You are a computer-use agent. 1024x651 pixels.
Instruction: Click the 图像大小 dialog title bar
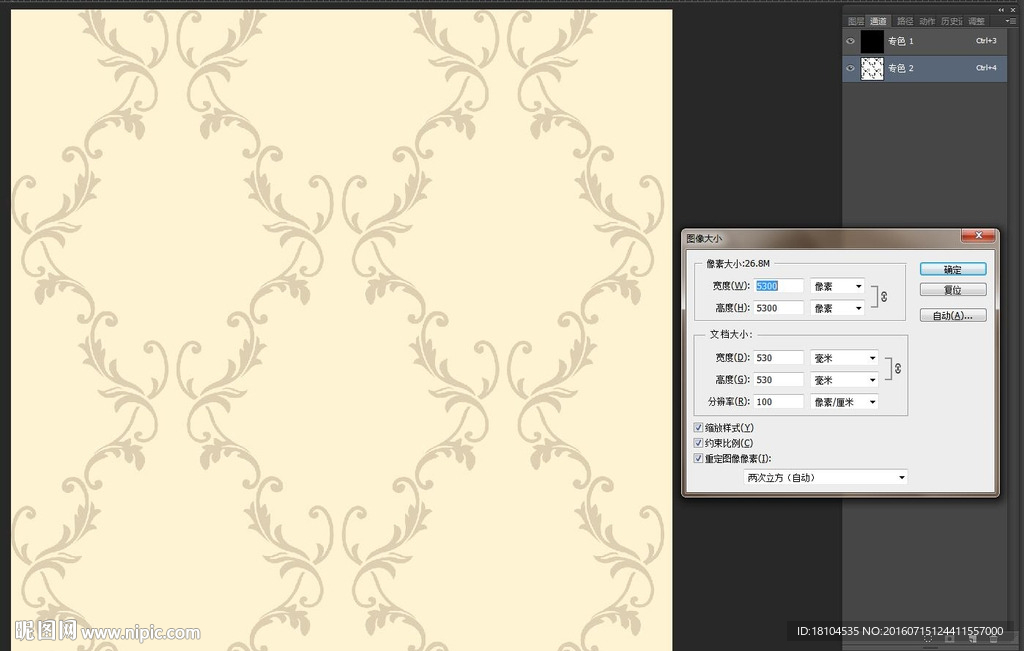point(822,238)
